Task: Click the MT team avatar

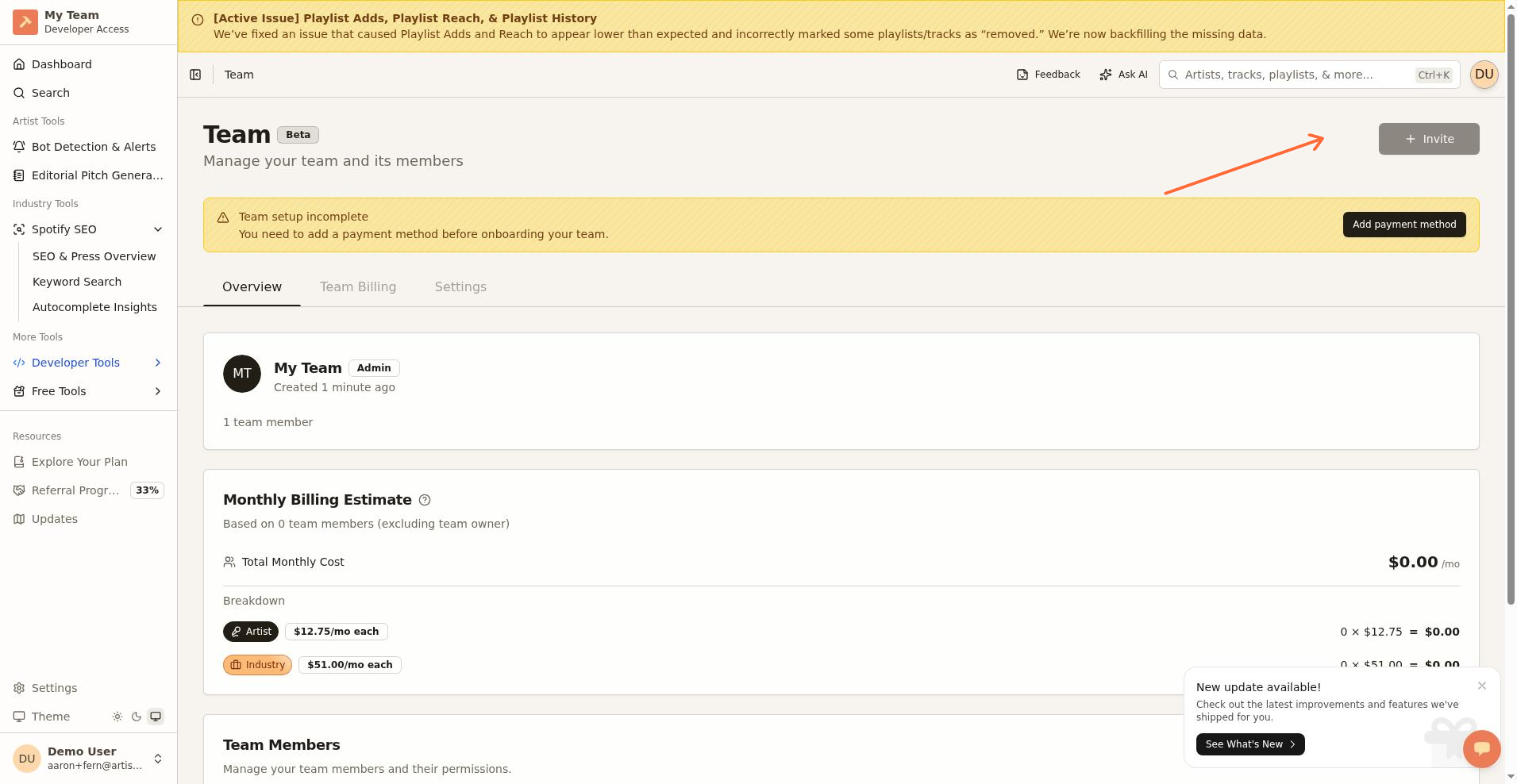Action: [x=242, y=374]
